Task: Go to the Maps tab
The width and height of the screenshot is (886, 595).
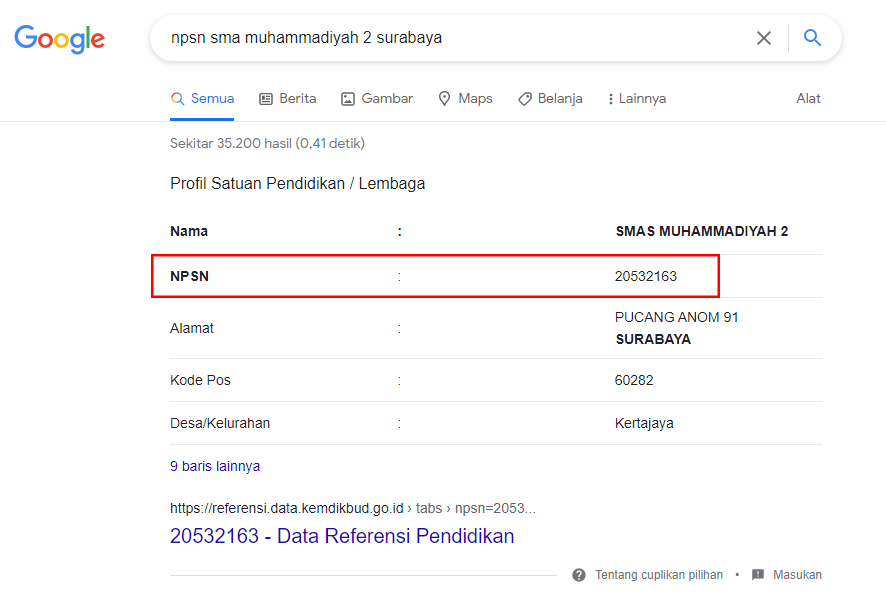Action: coord(466,99)
